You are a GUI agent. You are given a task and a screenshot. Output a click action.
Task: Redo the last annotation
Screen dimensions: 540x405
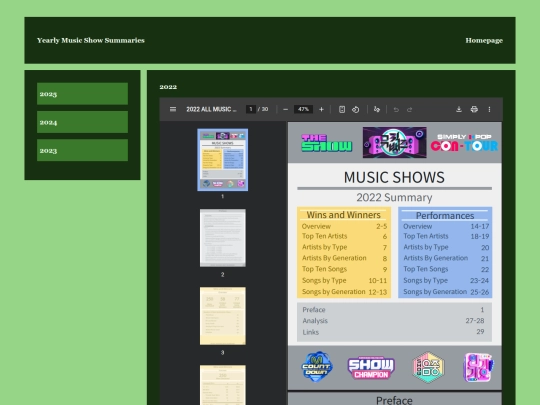coord(409,109)
